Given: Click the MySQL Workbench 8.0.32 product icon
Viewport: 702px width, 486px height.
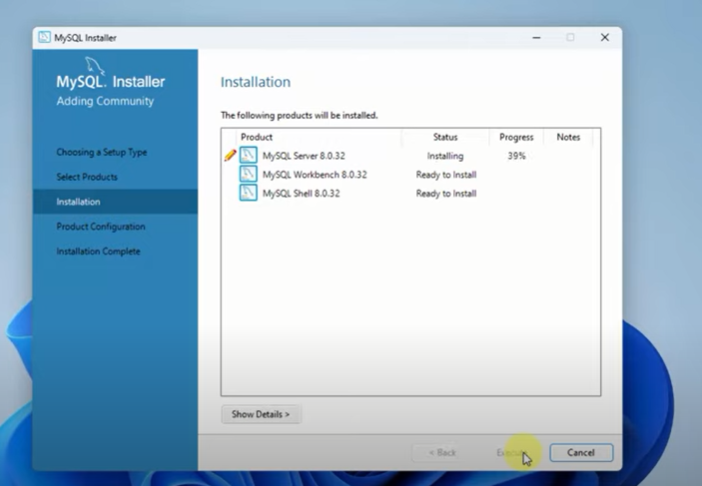Looking at the screenshot, I should 248,174.
